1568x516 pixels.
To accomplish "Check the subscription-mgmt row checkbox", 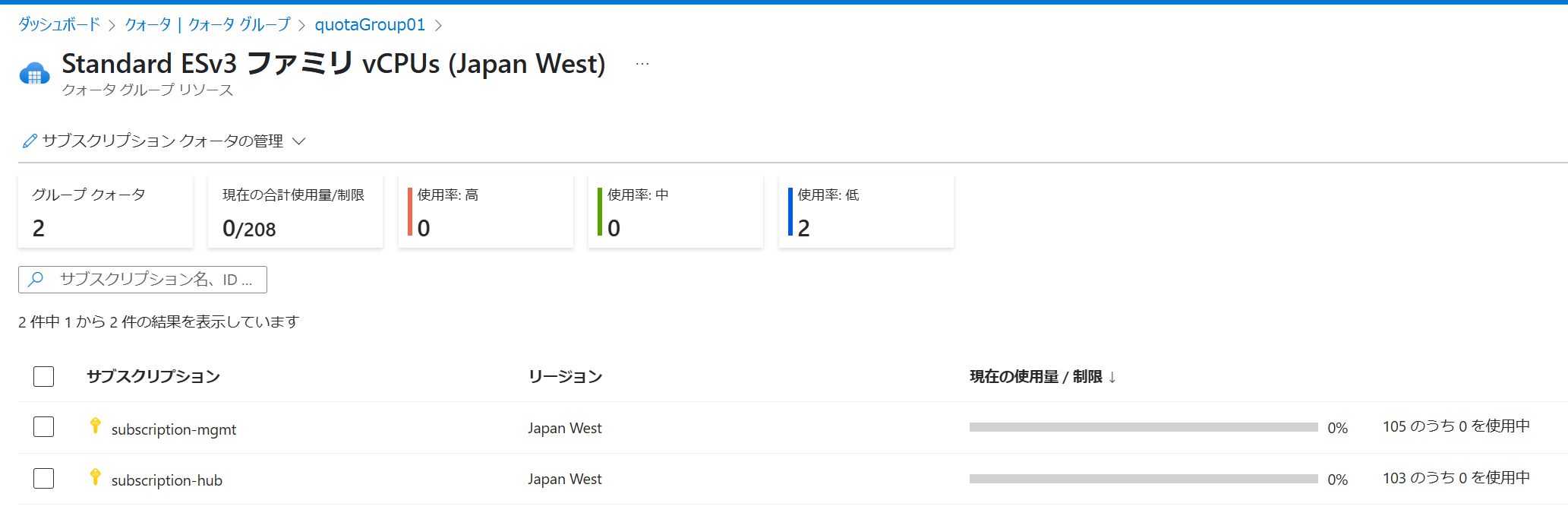I will click(44, 427).
